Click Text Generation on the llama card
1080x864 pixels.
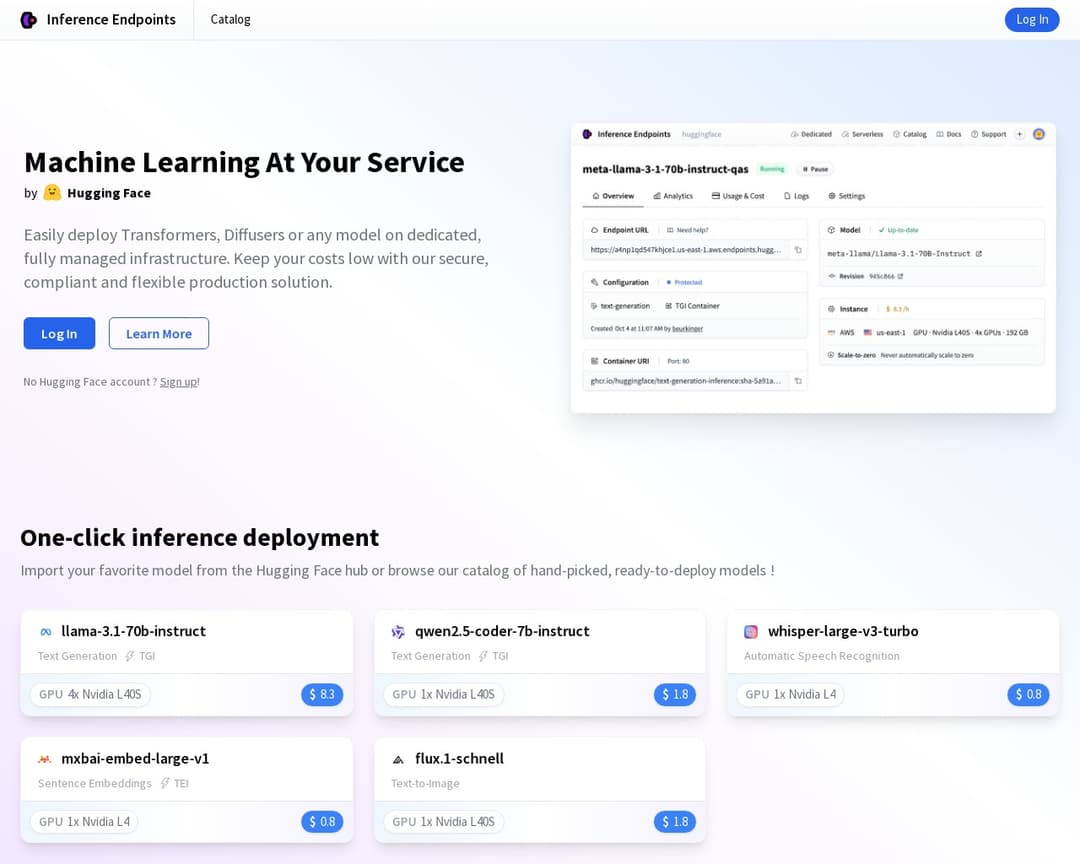point(77,656)
